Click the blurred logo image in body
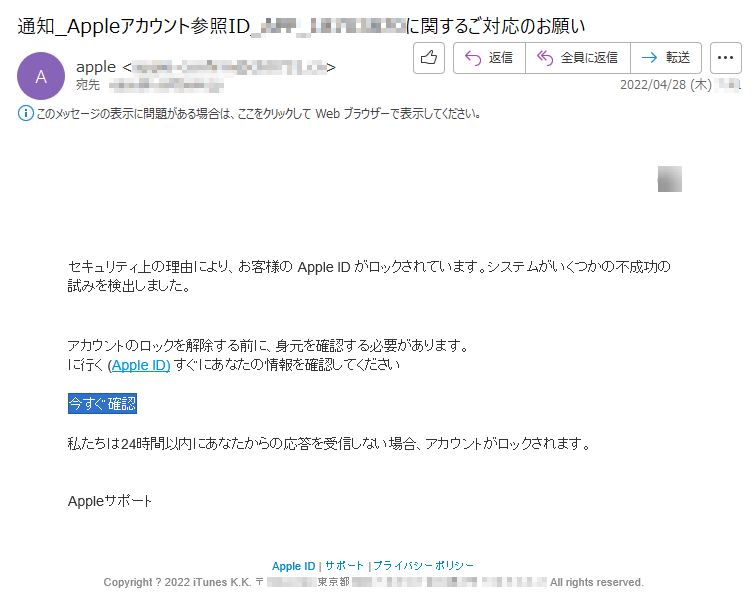Image resolution: width=756 pixels, height=604 pixels. tap(670, 179)
